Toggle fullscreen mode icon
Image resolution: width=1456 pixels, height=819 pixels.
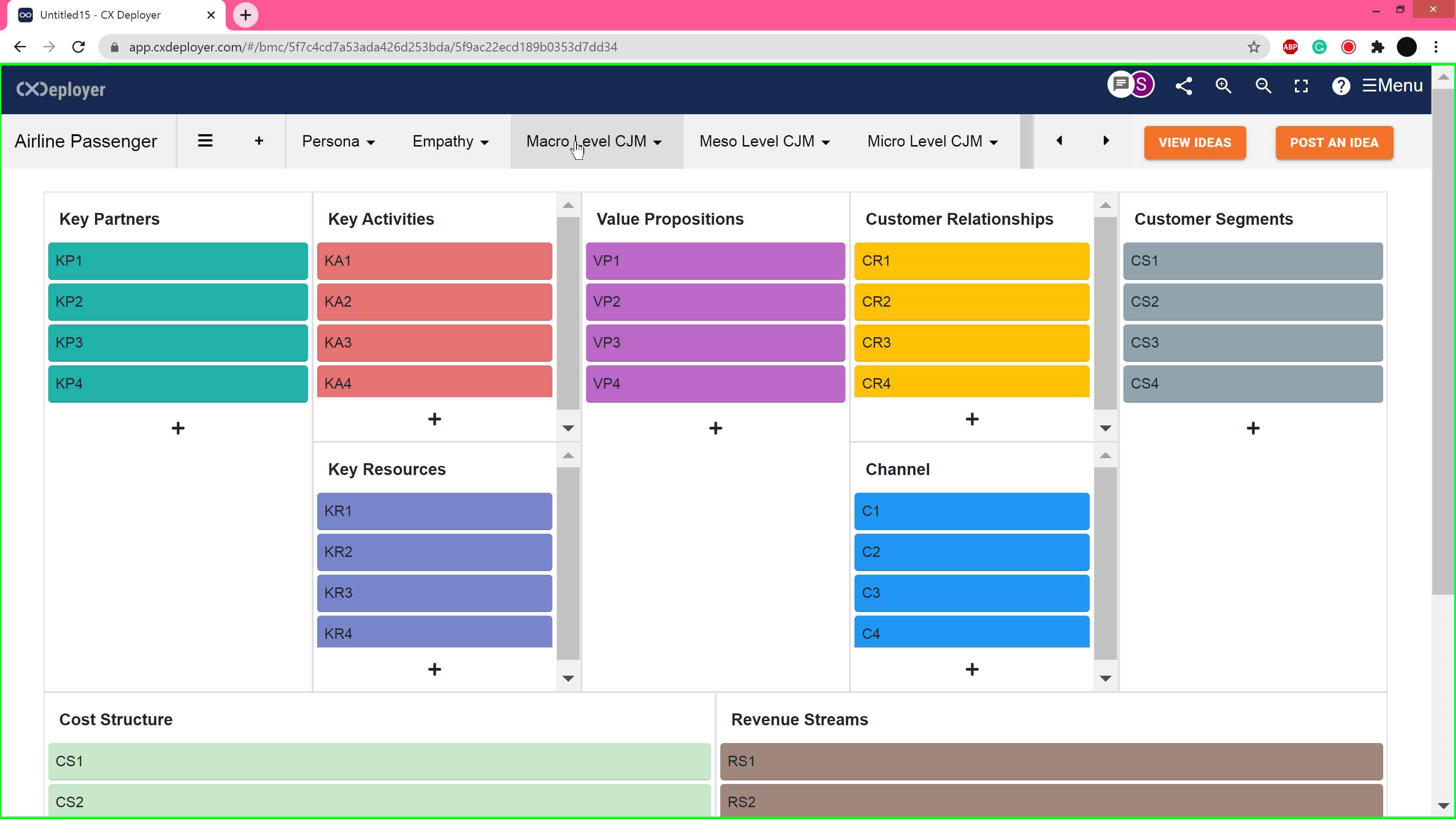(1301, 86)
